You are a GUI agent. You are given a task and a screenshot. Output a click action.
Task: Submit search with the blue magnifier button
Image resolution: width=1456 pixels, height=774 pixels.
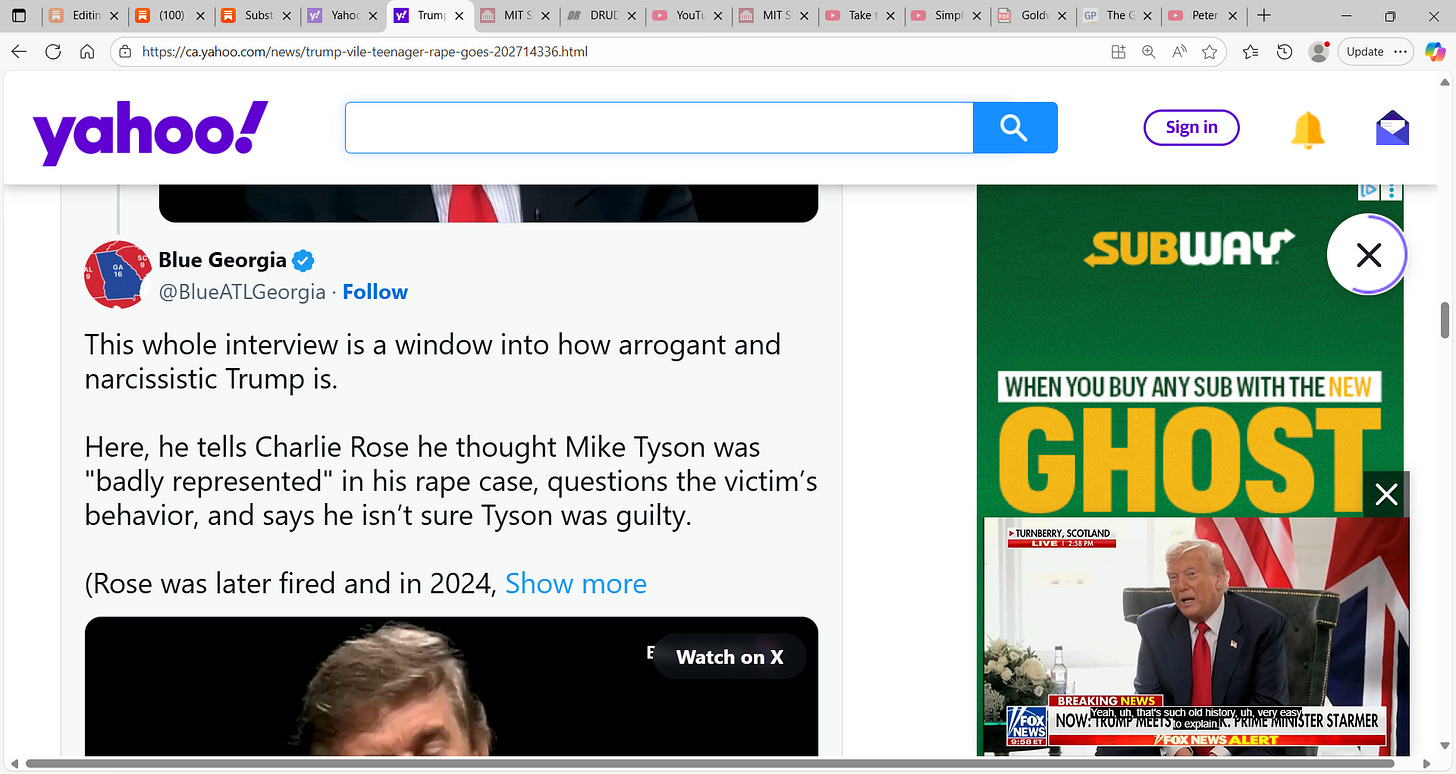pos(1015,128)
